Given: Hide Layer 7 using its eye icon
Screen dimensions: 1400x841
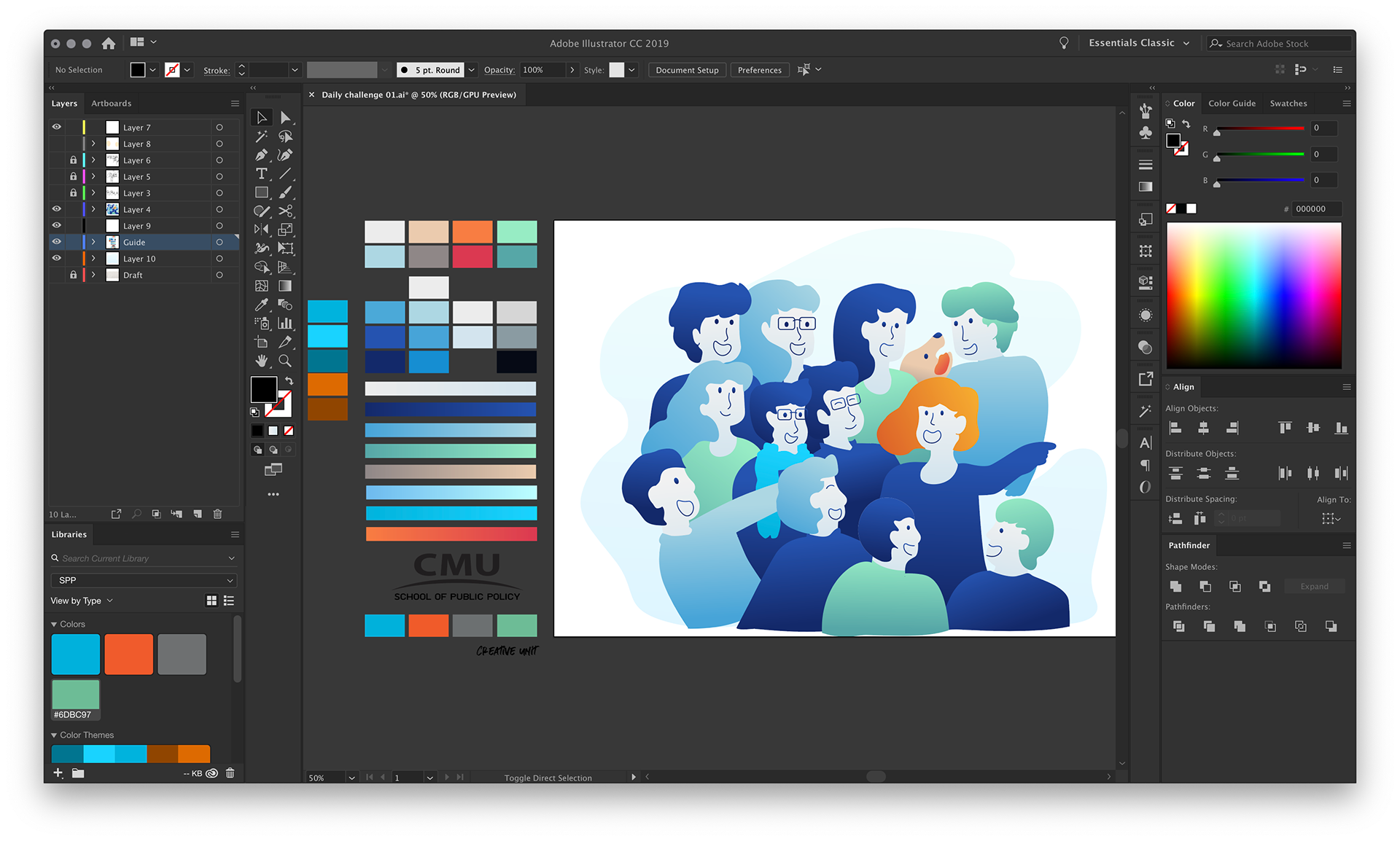Looking at the screenshot, I should (56, 127).
